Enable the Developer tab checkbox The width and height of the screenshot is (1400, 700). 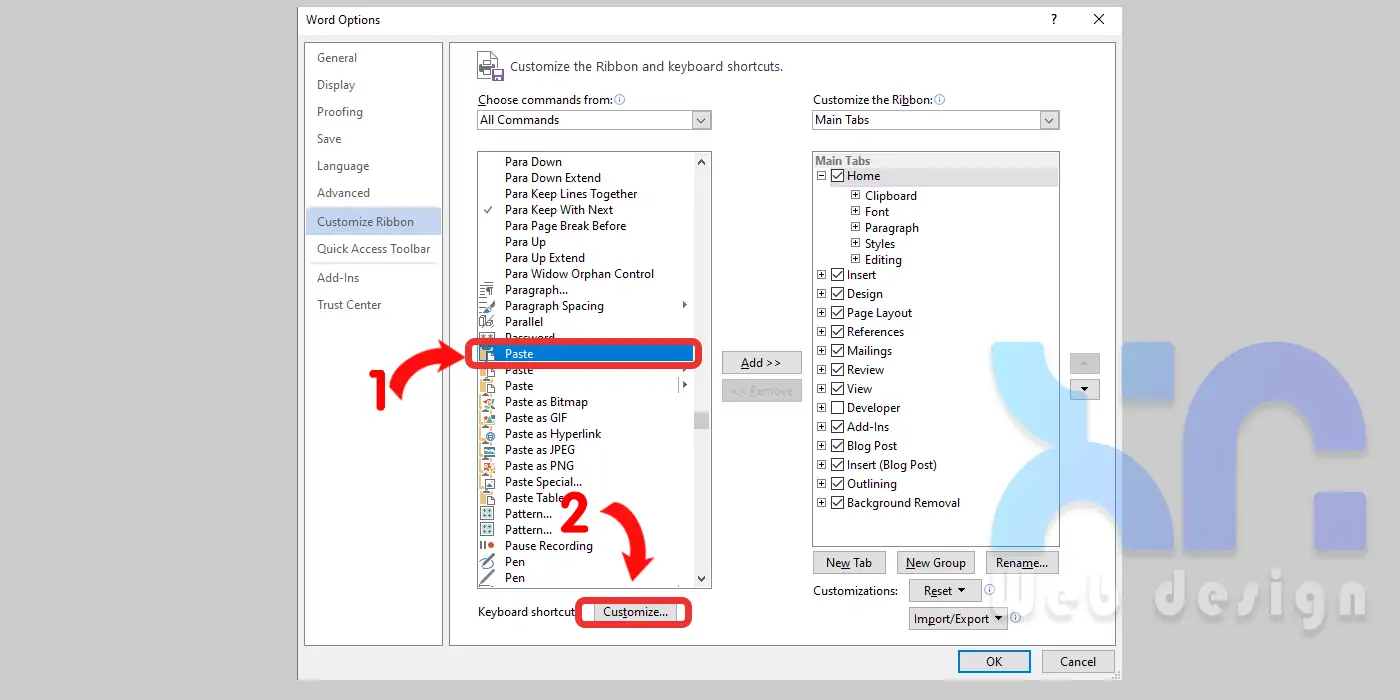point(837,408)
